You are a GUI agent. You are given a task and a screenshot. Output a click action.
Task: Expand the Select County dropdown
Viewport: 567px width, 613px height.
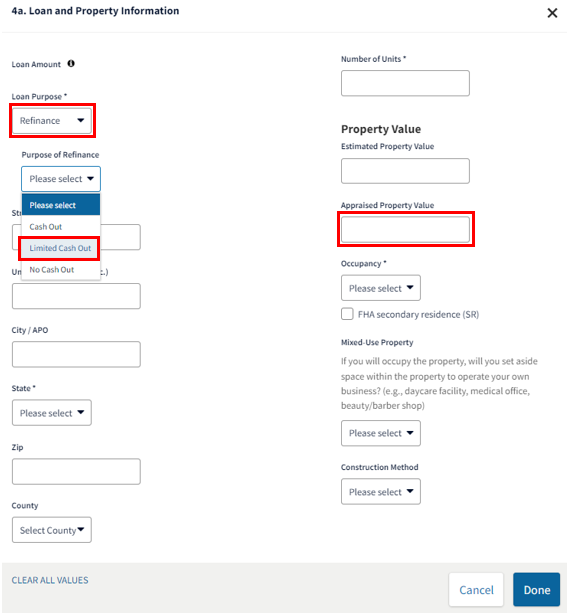(52, 530)
